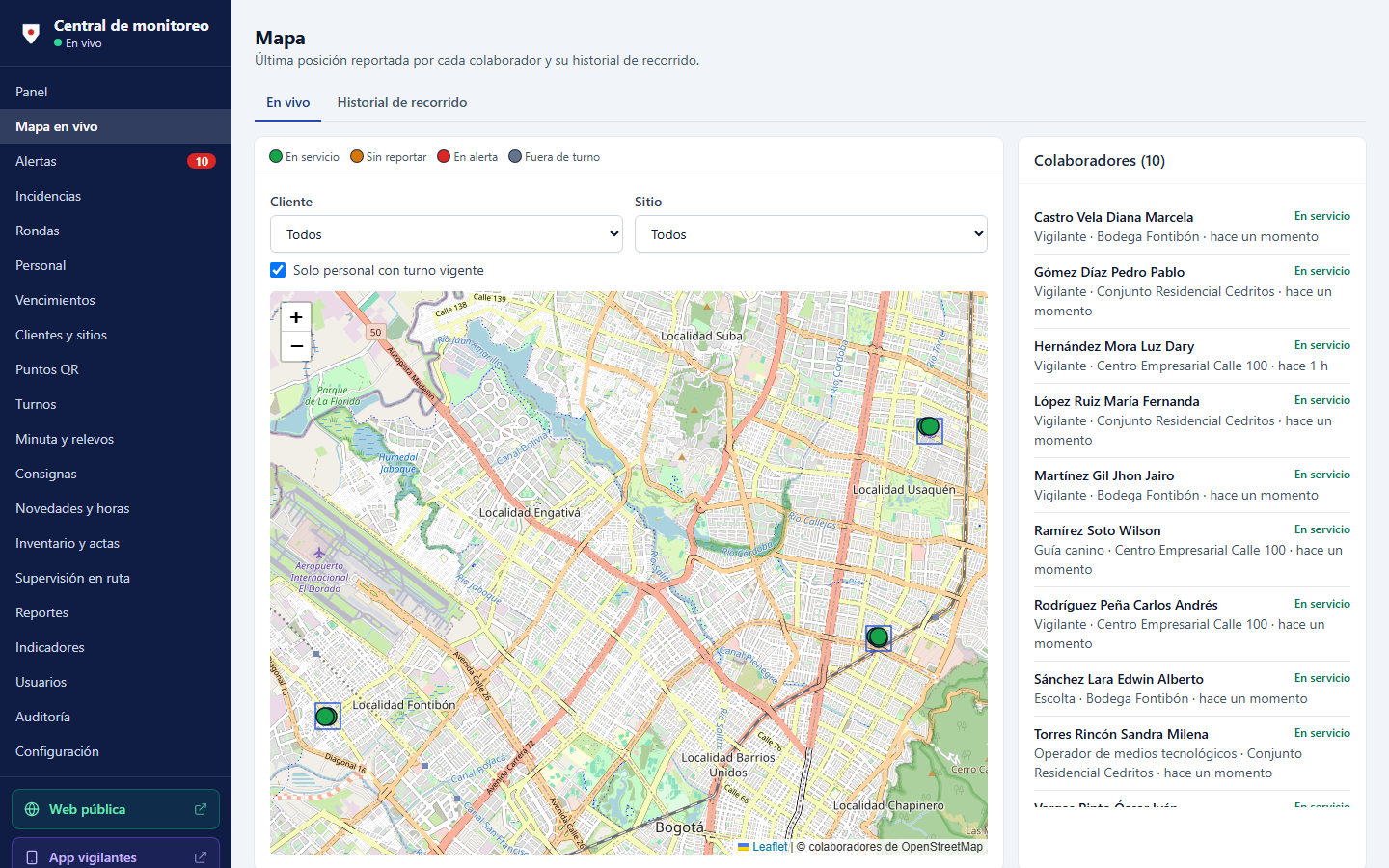Select collaborator Rodríguez Peña Carlos Andrés
1389x868 pixels.
tap(1192, 624)
